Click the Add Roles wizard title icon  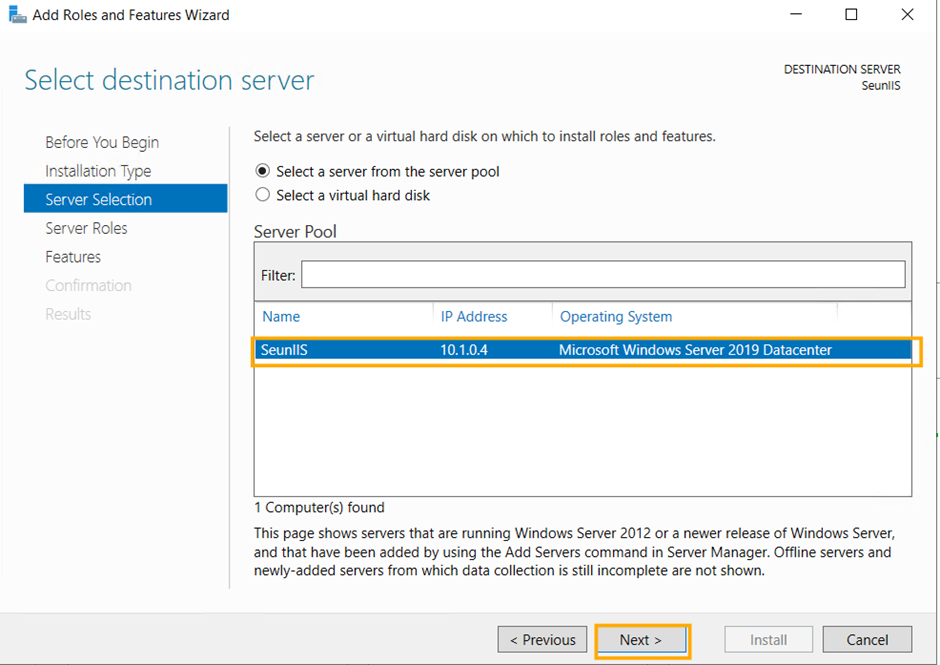pyautogui.click(x=17, y=15)
